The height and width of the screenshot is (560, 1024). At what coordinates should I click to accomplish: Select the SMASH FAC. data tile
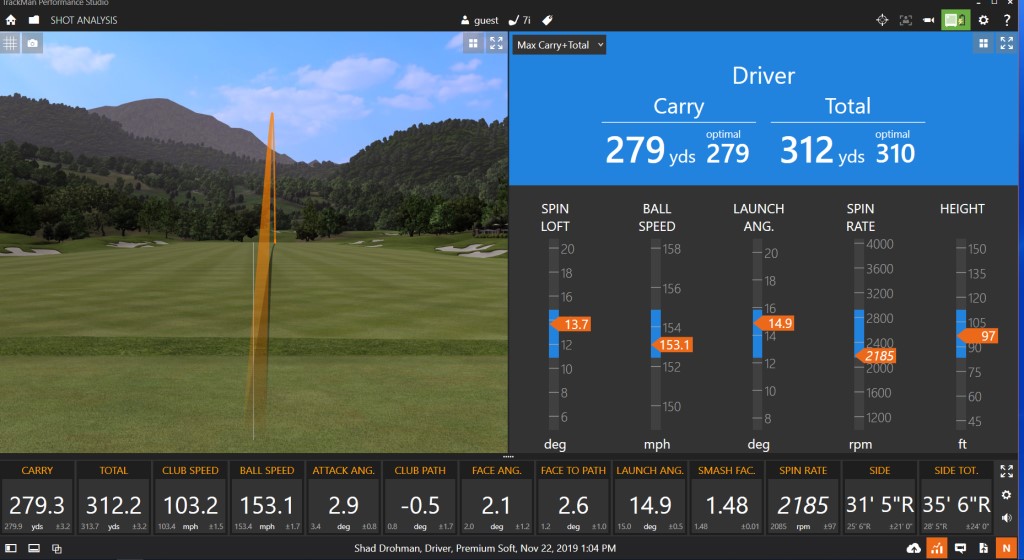(x=726, y=498)
